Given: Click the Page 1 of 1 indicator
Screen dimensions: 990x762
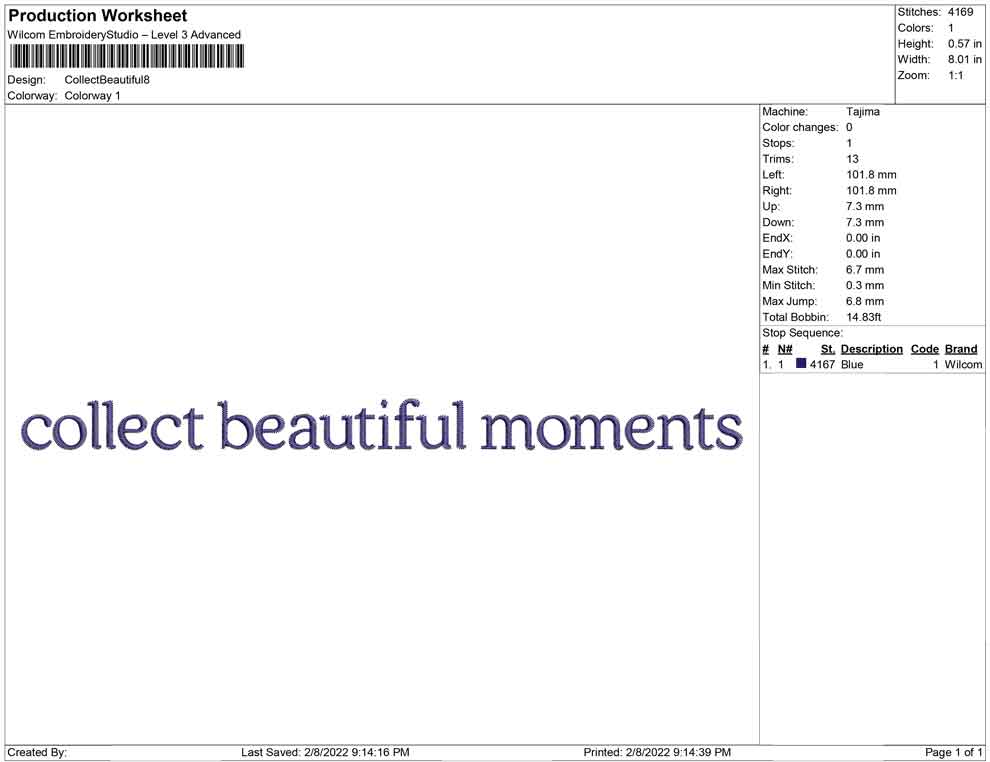Looking at the screenshot, I should (x=953, y=752).
